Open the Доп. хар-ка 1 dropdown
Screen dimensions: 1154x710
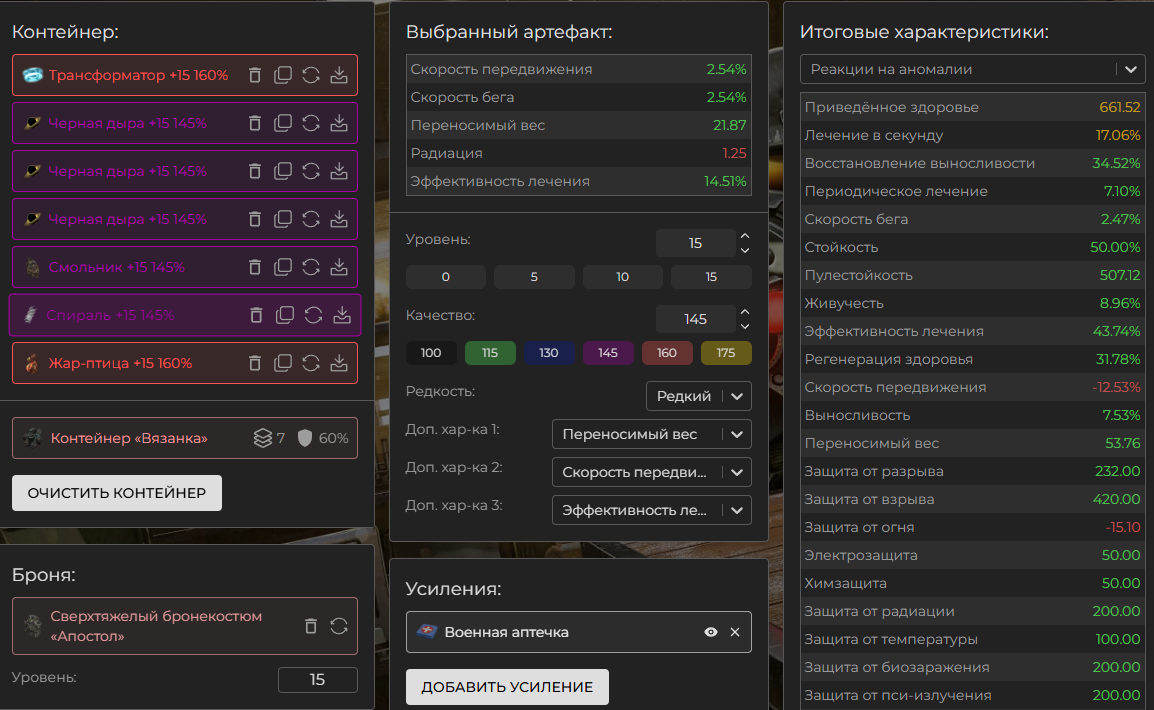click(651, 434)
